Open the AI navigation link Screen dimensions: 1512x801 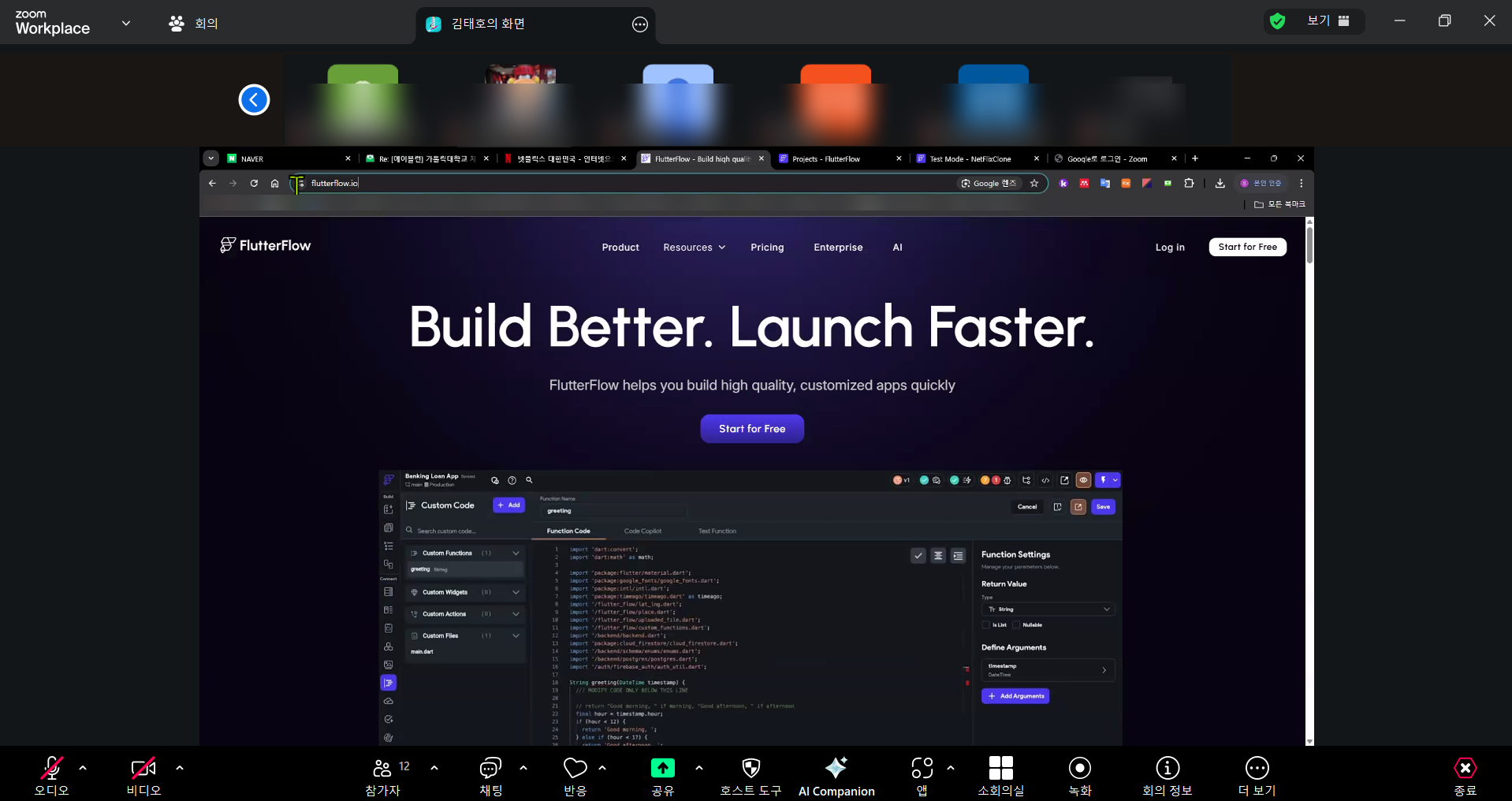[x=897, y=248]
